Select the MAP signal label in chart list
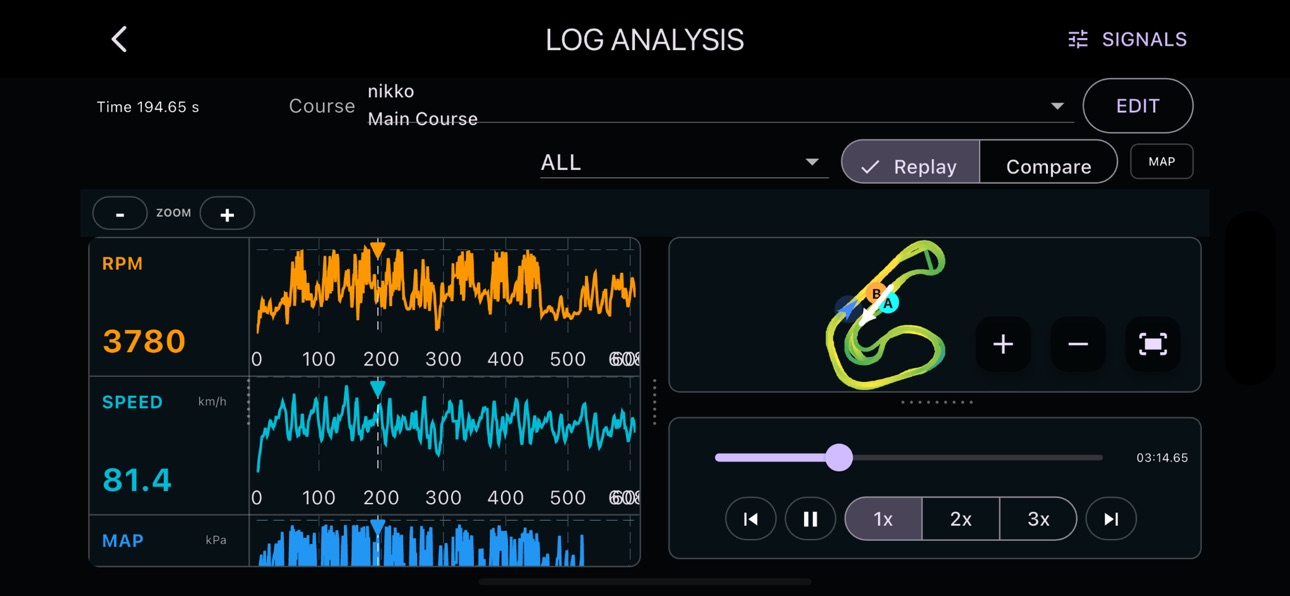 tap(123, 541)
